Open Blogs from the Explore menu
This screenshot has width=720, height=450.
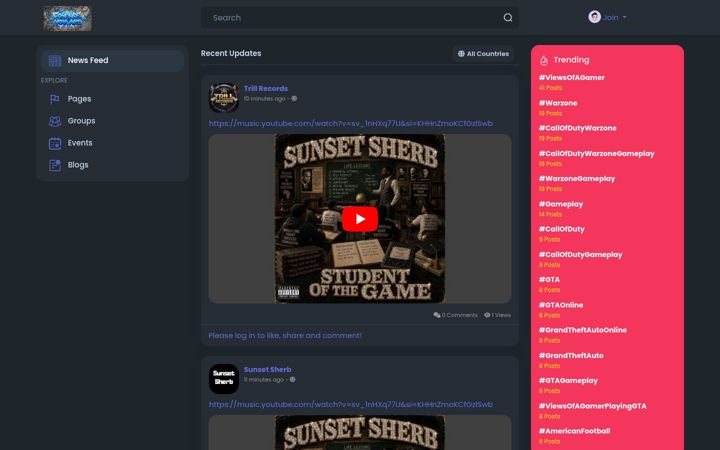click(112, 165)
